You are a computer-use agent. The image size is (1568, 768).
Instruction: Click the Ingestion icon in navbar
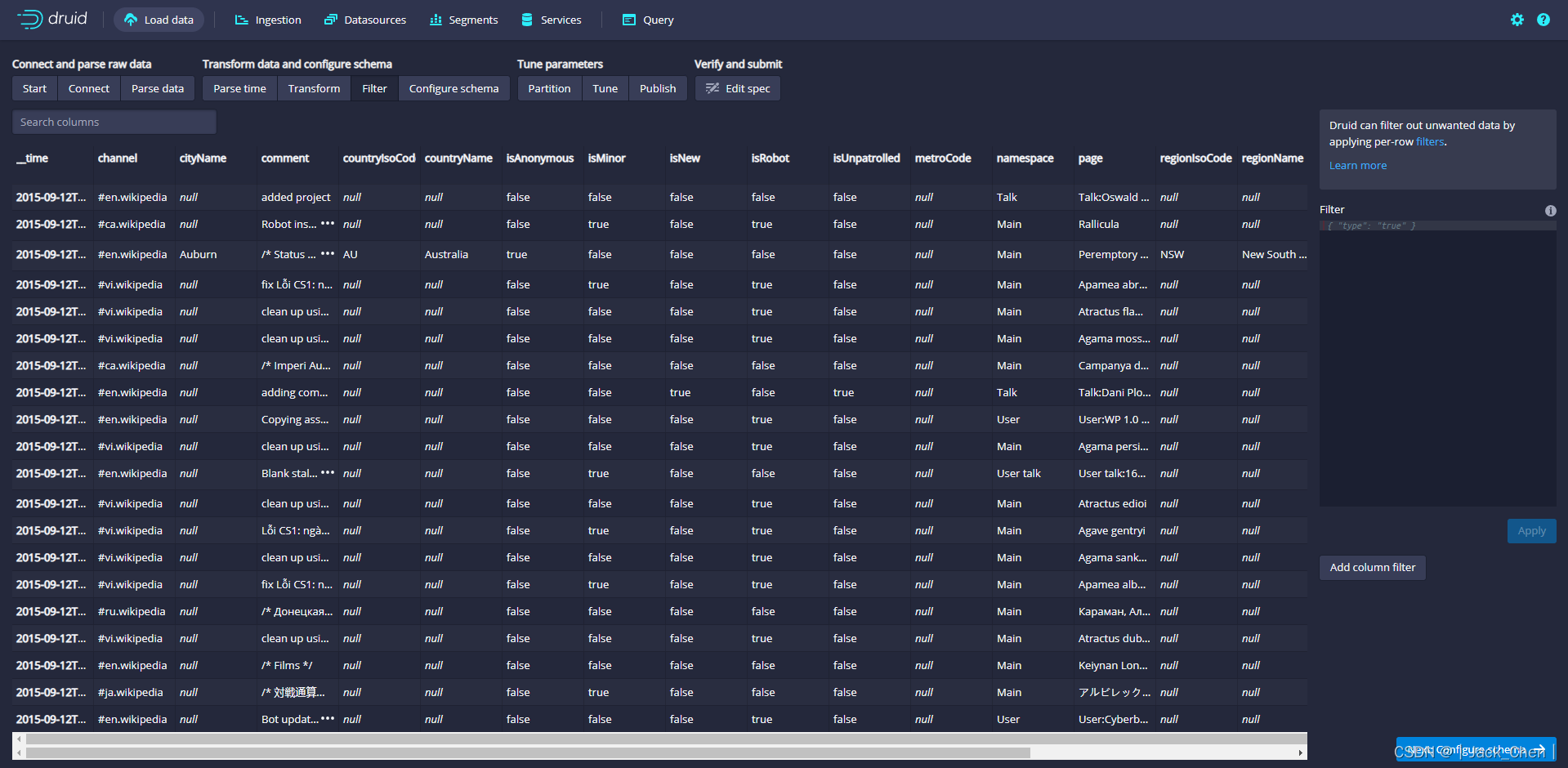coord(242,20)
